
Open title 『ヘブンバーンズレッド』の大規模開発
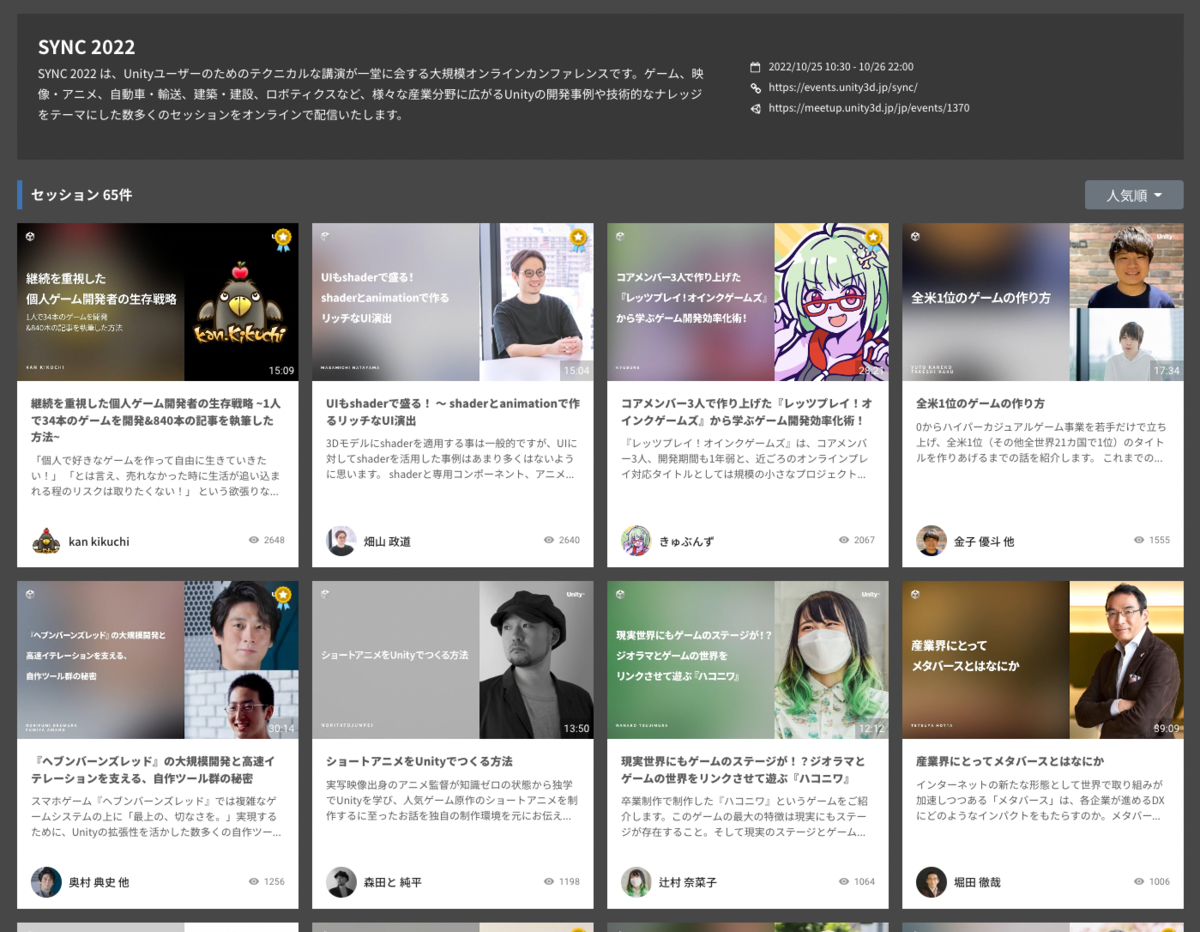(x=153, y=770)
